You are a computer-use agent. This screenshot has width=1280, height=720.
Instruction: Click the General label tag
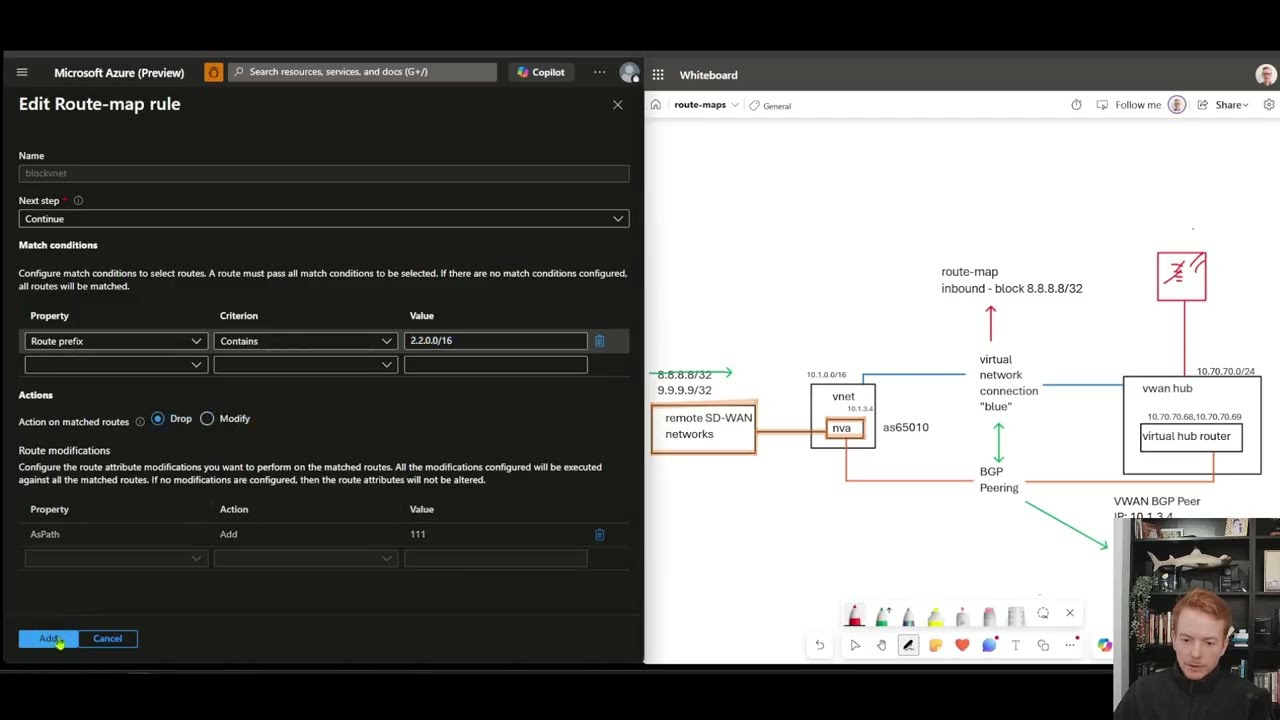pyautogui.click(x=769, y=105)
